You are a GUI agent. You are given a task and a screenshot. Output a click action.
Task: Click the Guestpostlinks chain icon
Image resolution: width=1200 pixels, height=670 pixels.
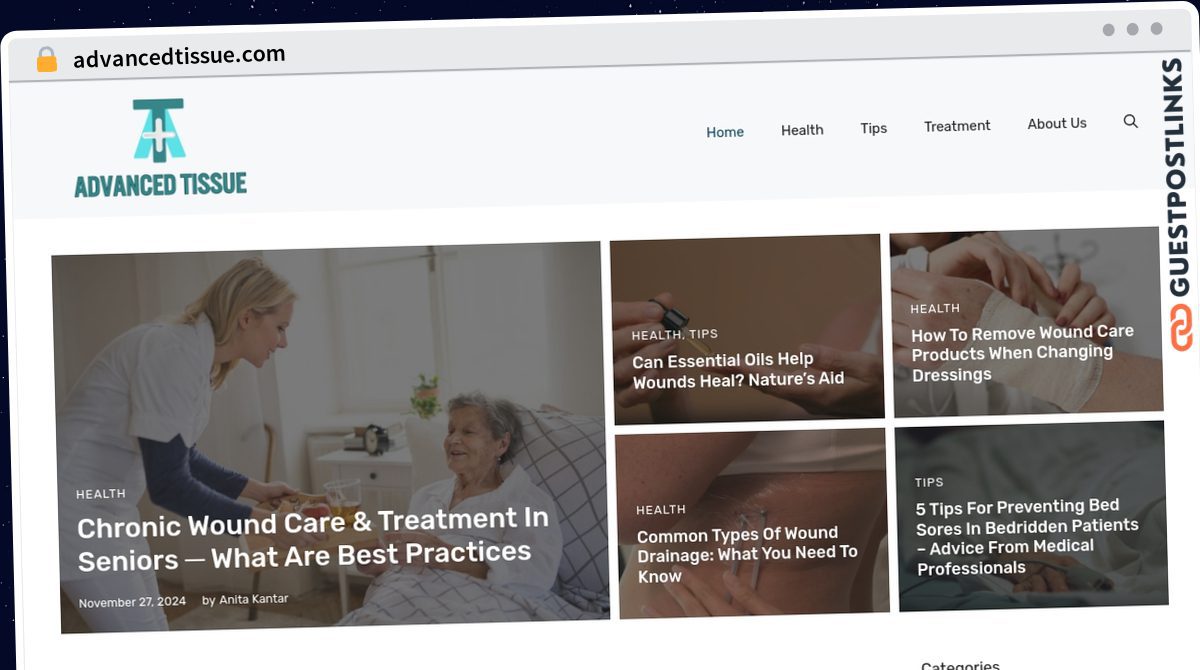[x=1183, y=329]
